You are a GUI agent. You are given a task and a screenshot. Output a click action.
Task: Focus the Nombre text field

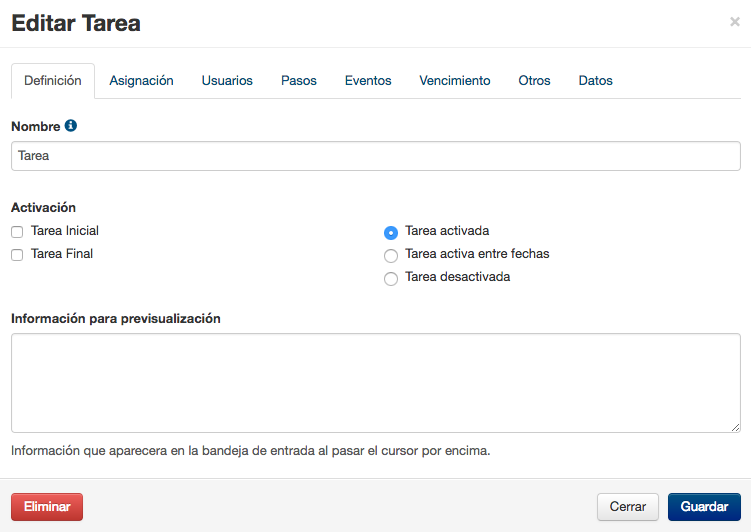[376, 156]
